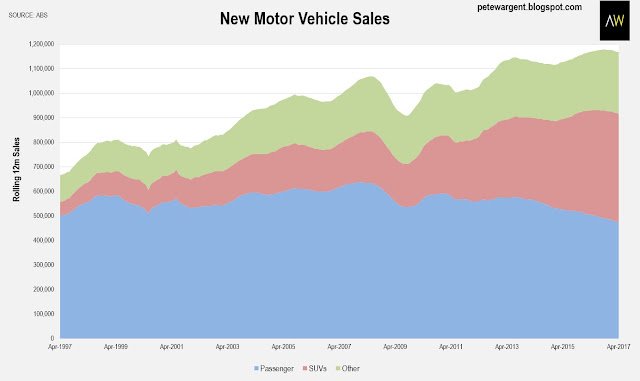Screen dimensions: 640x381
Task: Click the Apr-1997 axis label
Action: [x=60, y=347]
